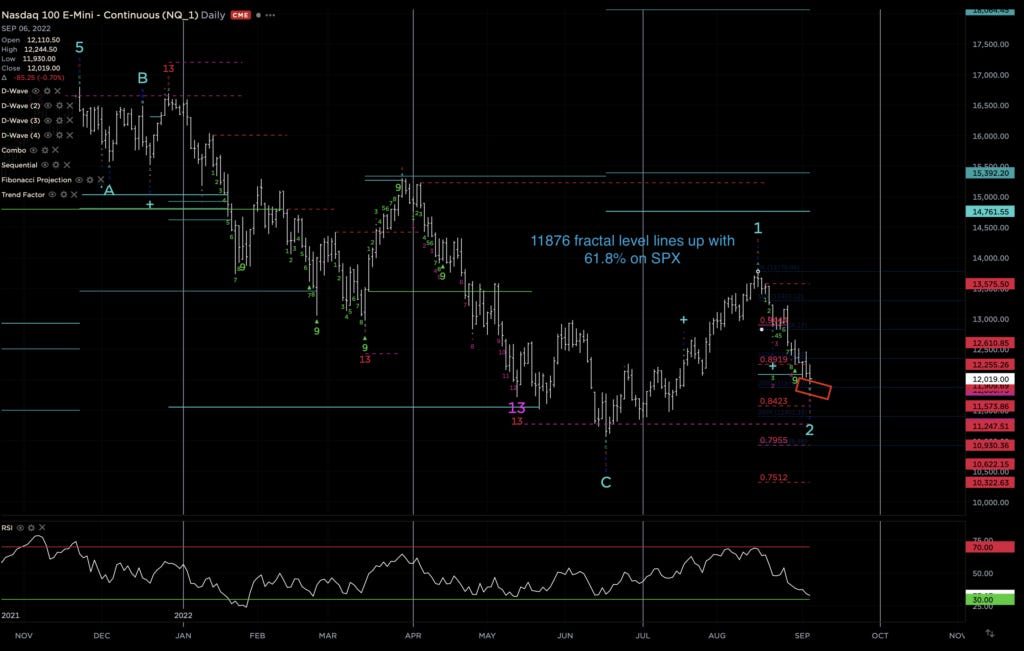Remove the Fibonacci Projection indicator
This screenshot has height=651, width=1024.
[x=101, y=180]
